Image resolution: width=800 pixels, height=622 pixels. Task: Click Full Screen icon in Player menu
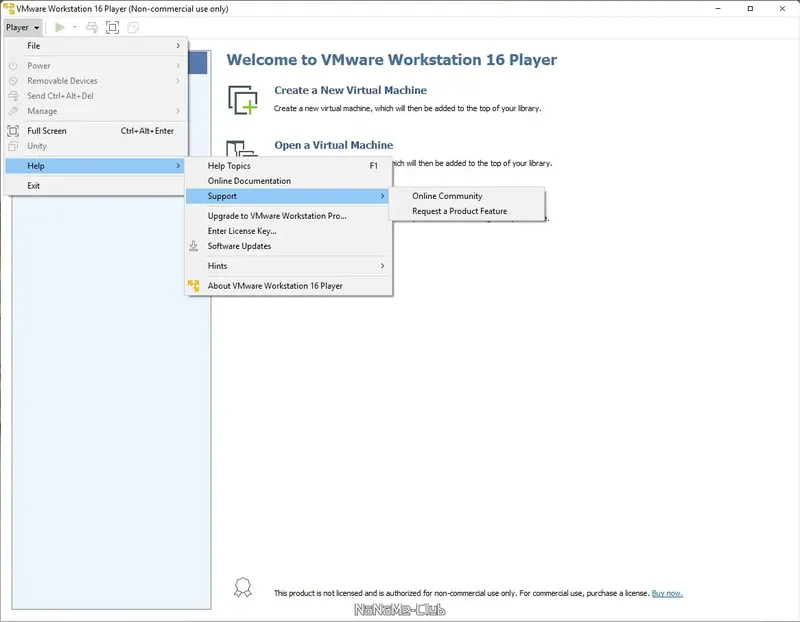(13, 131)
